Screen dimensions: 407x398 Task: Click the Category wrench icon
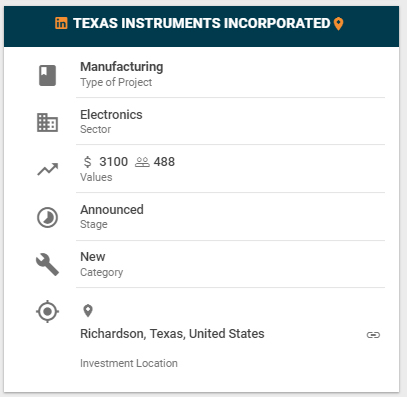[x=47, y=265]
